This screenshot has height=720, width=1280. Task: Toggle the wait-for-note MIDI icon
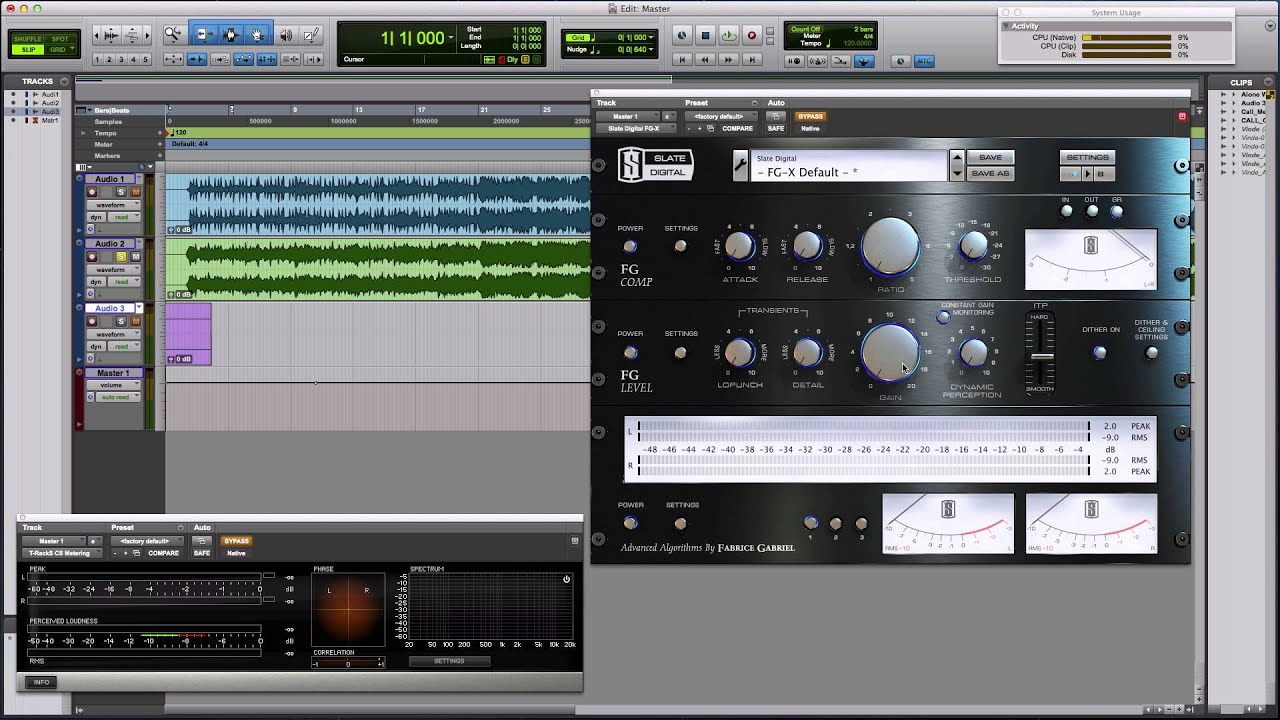tap(794, 61)
